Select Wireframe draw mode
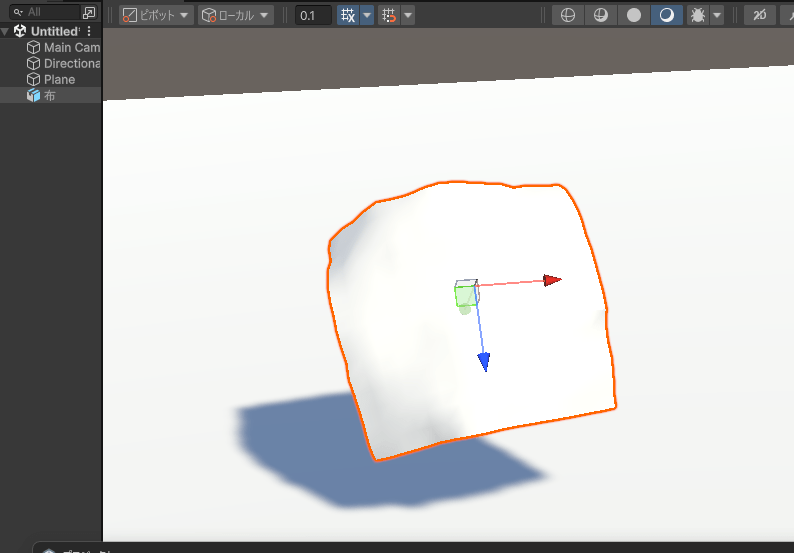The image size is (794, 553). (568, 16)
